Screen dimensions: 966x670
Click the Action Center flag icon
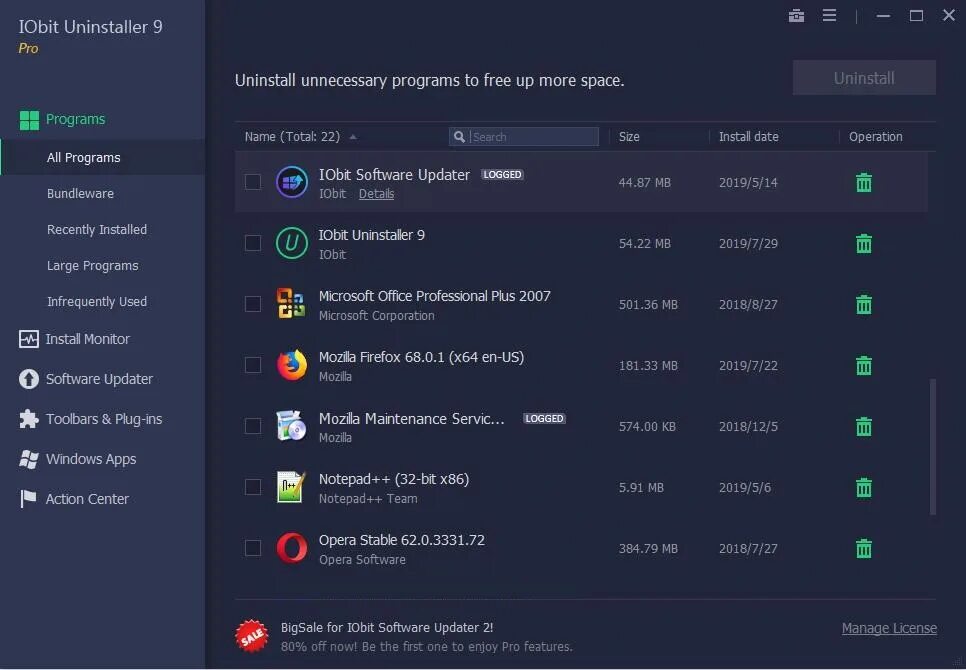point(28,499)
